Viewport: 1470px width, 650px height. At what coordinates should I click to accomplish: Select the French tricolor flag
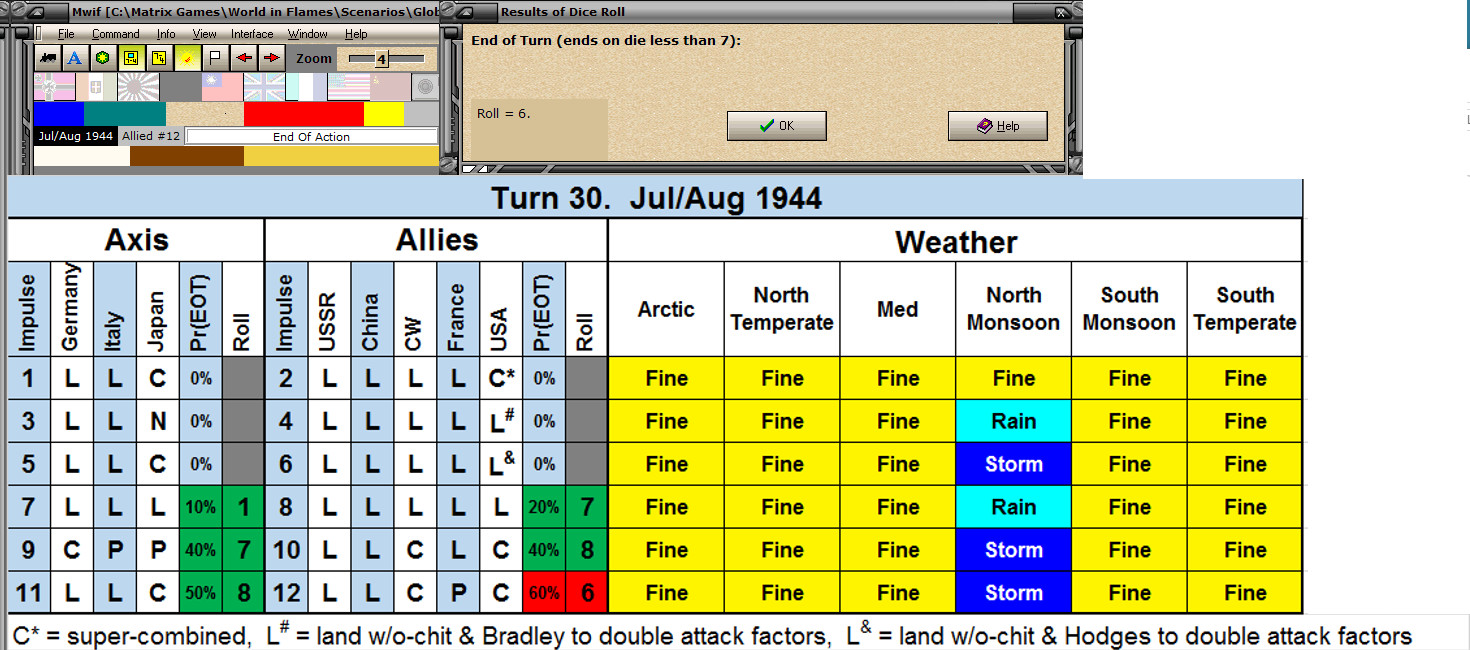tap(306, 87)
